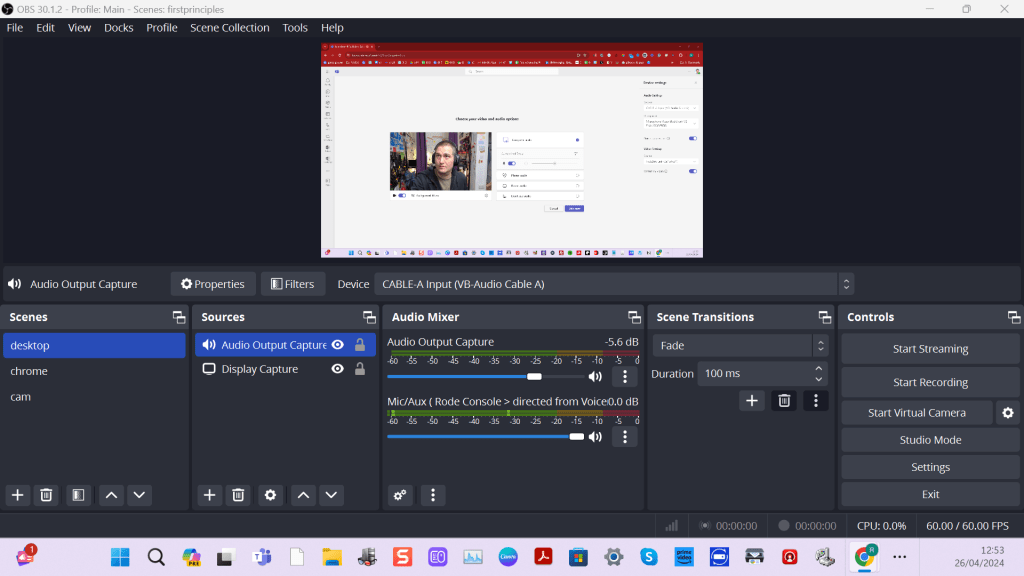Image resolution: width=1024 pixels, height=576 pixels.
Task: Select the chrome scene
Action: [x=94, y=371]
